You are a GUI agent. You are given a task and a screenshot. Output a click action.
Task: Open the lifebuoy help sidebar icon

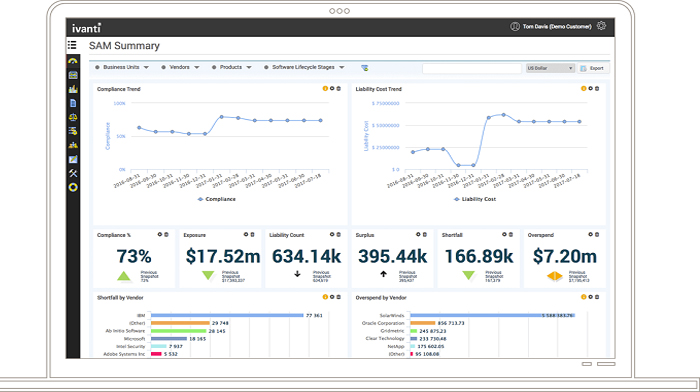(x=73, y=188)
